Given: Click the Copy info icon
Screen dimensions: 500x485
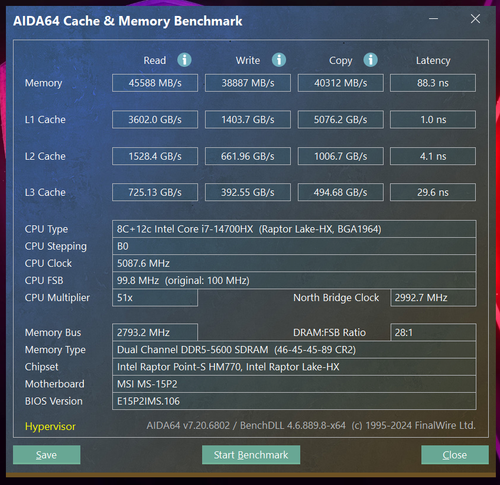Looking at the screenshot, I should pyautogui.click(x=370, y=60).
